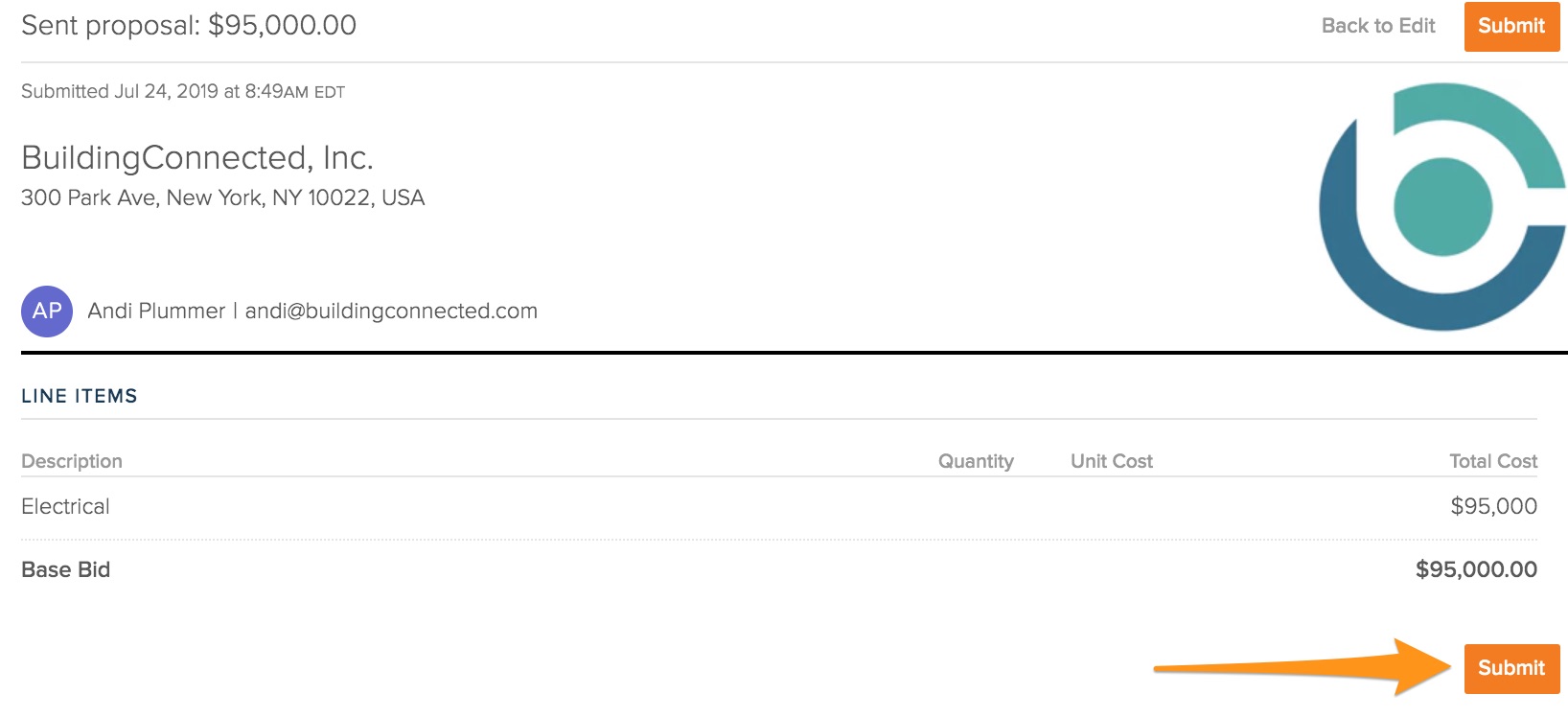
Task: Click the LINE ITEMS section heading
Action: coord(80,396)
